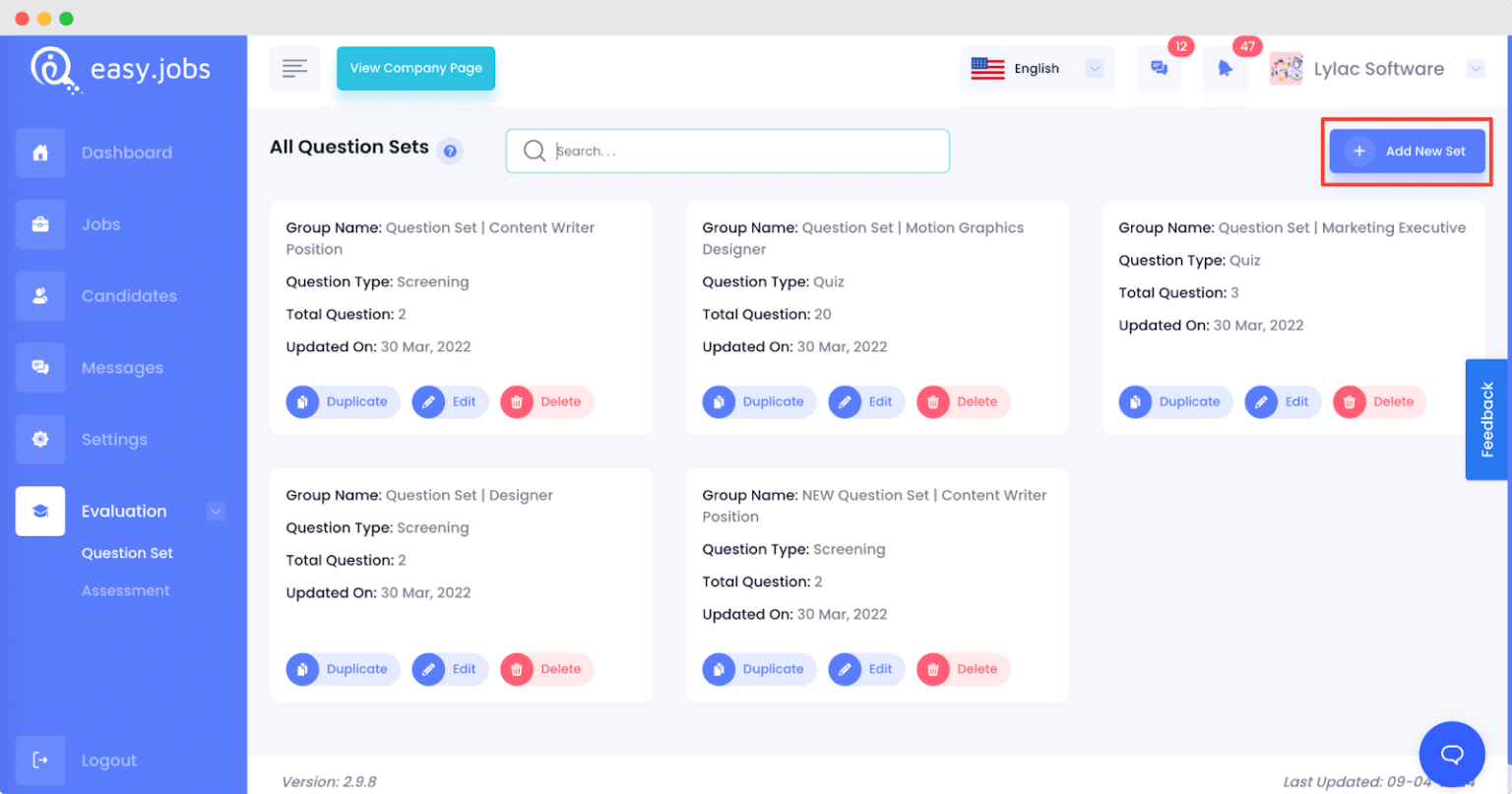This screenshot has height=794, width=1512.
Task: Open the View Company Page
Action: 415,68
